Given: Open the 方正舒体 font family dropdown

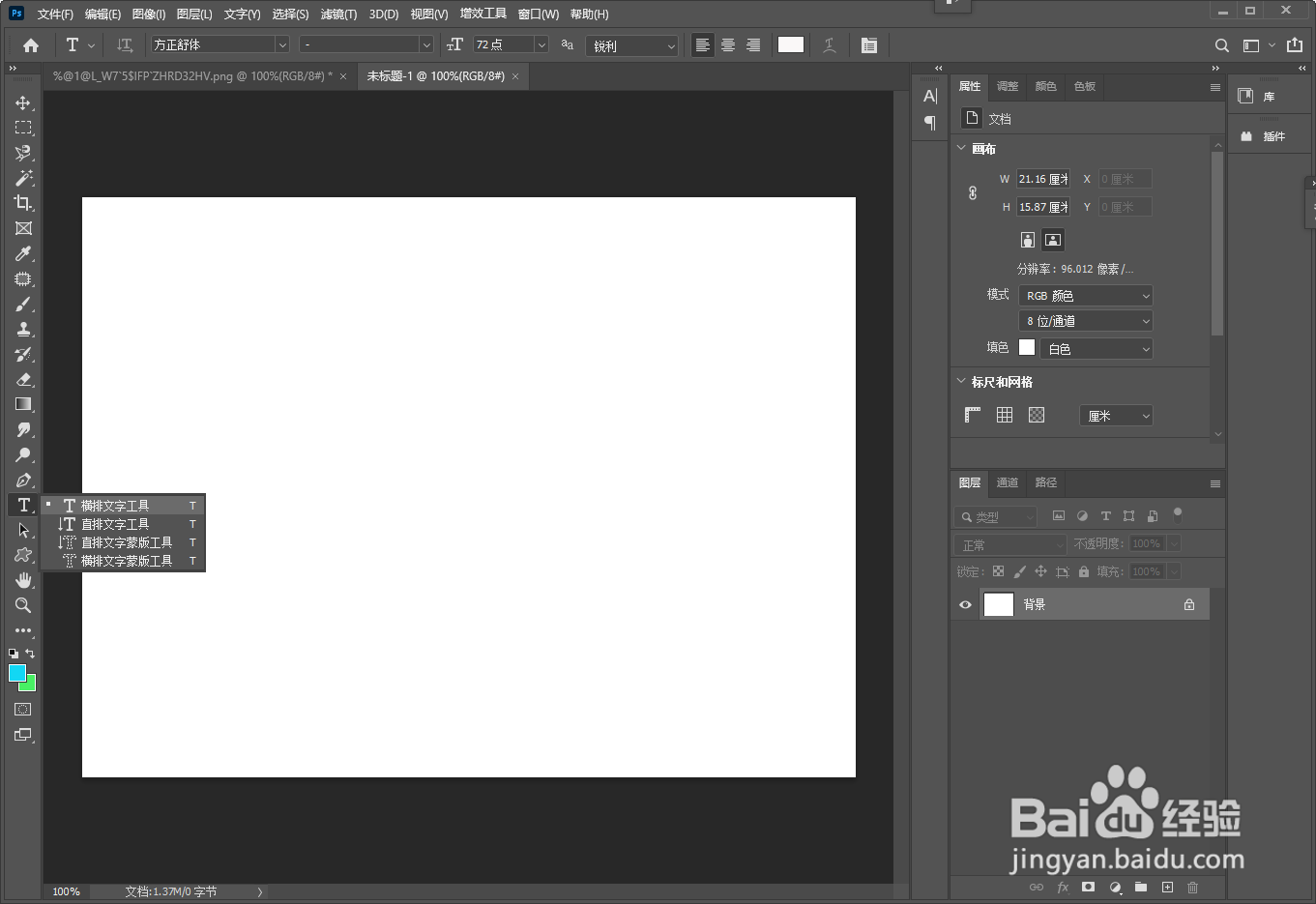Looking at the screenshot, I should (281, 44).
